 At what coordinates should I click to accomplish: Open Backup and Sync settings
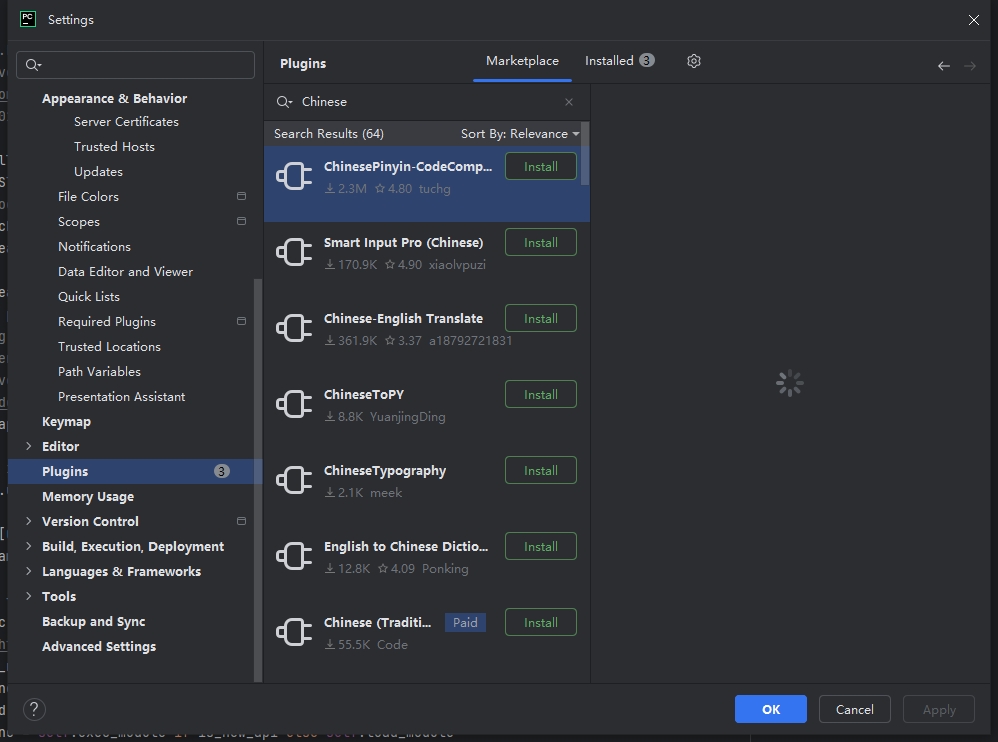pyautogui.click(x=94, y=621)
